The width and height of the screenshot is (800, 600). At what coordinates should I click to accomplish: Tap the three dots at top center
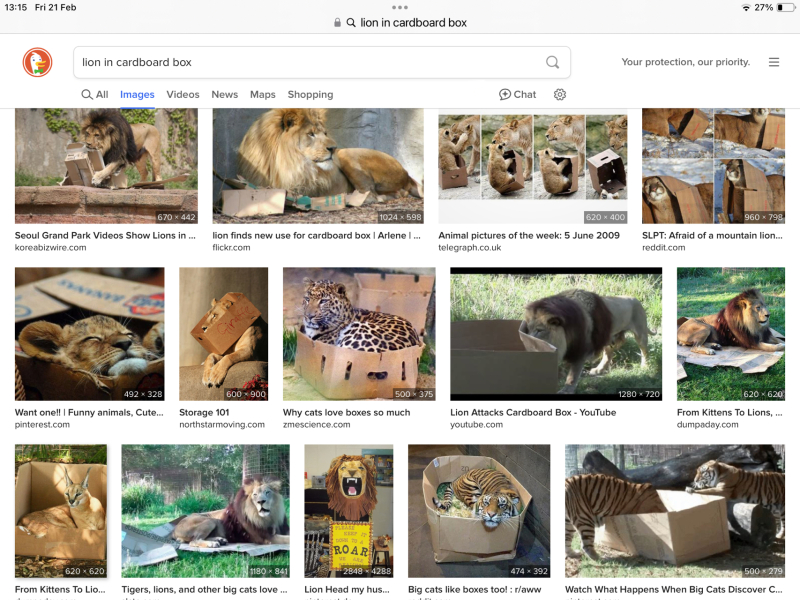coord(400,7)
